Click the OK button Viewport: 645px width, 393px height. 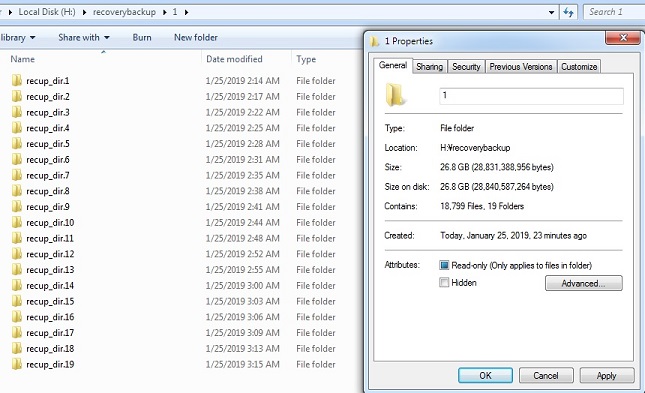[485, 375]
